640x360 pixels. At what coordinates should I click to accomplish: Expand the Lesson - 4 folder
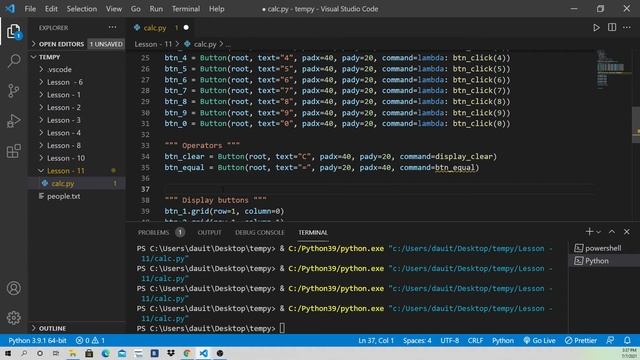click(x=41, y=133)
